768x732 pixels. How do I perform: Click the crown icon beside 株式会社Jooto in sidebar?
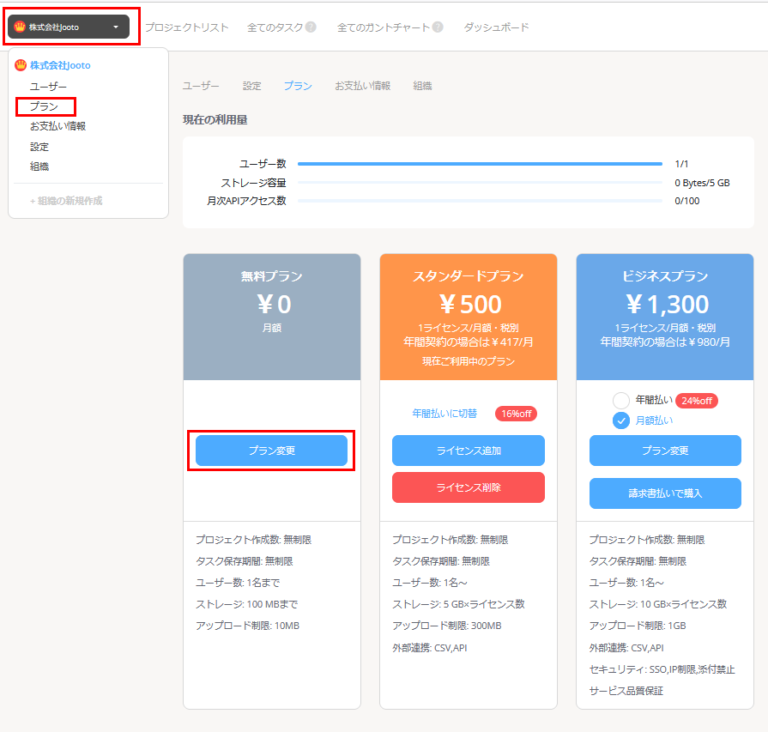point(21,65)
